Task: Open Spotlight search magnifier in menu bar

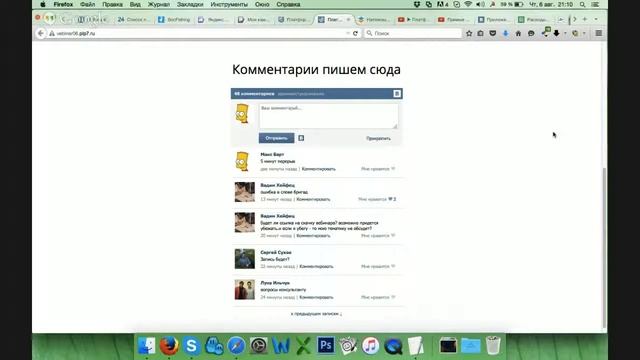Action: pyautogui.click(x=582, y=4)
